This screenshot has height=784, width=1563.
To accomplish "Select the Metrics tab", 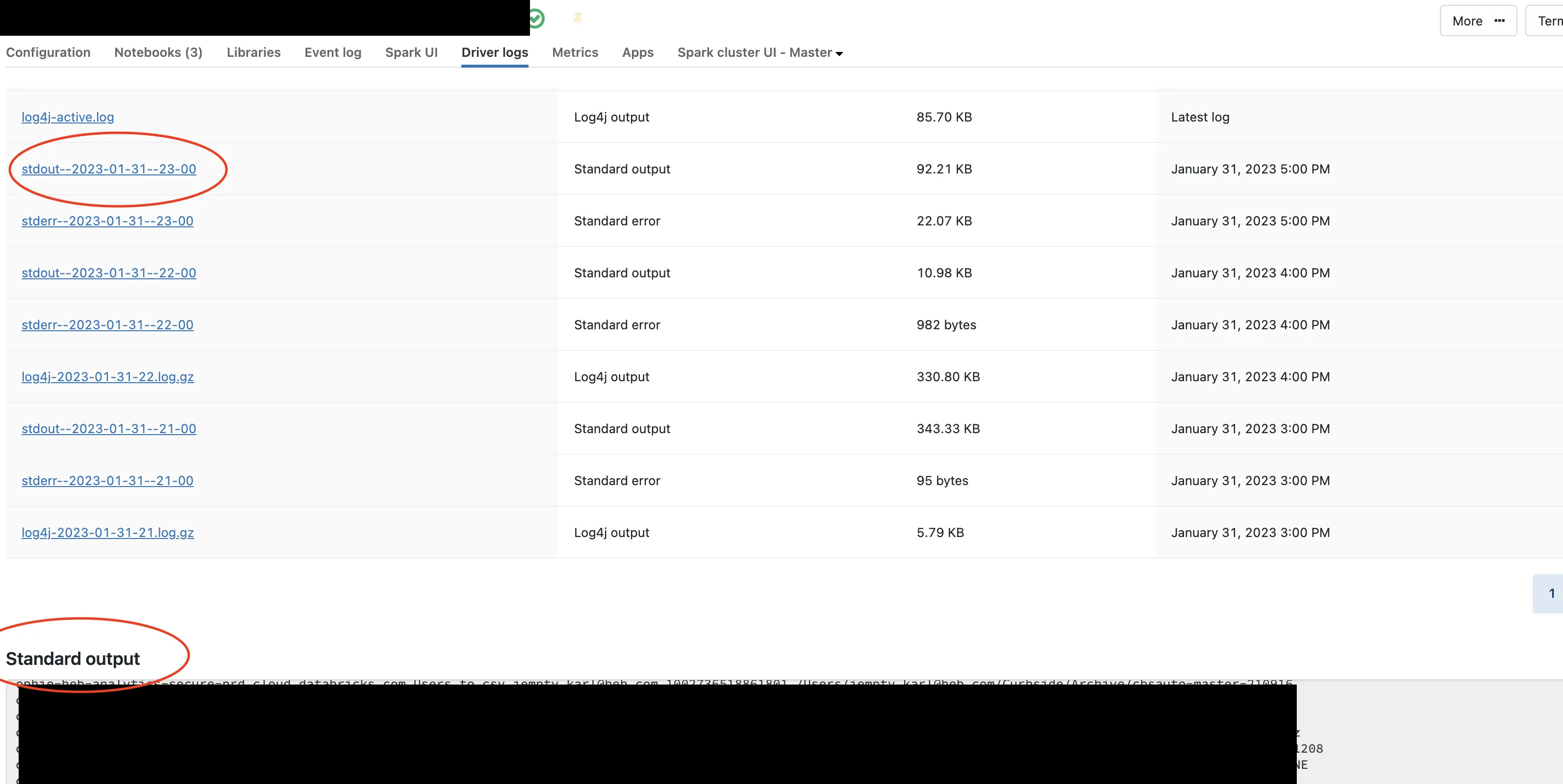I will (x=575, y=53).
